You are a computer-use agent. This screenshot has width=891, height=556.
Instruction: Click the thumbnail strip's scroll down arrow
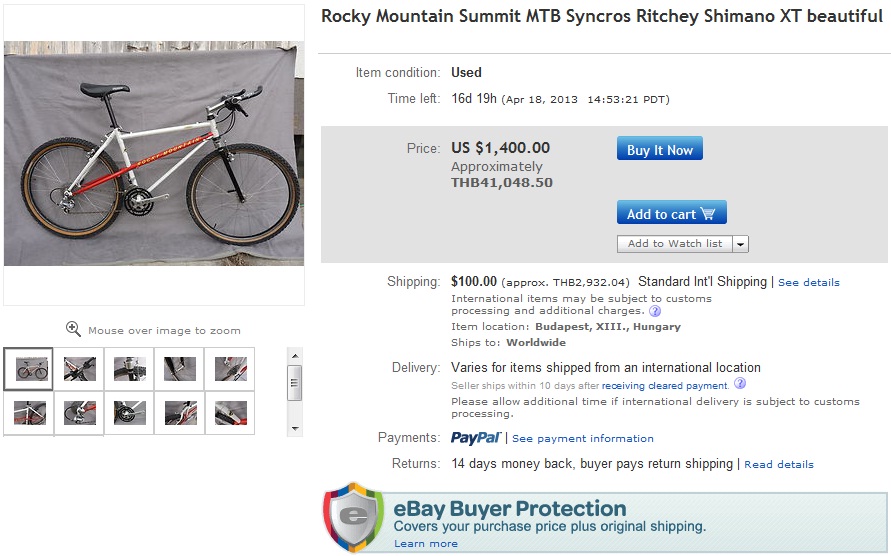(295, 427)
